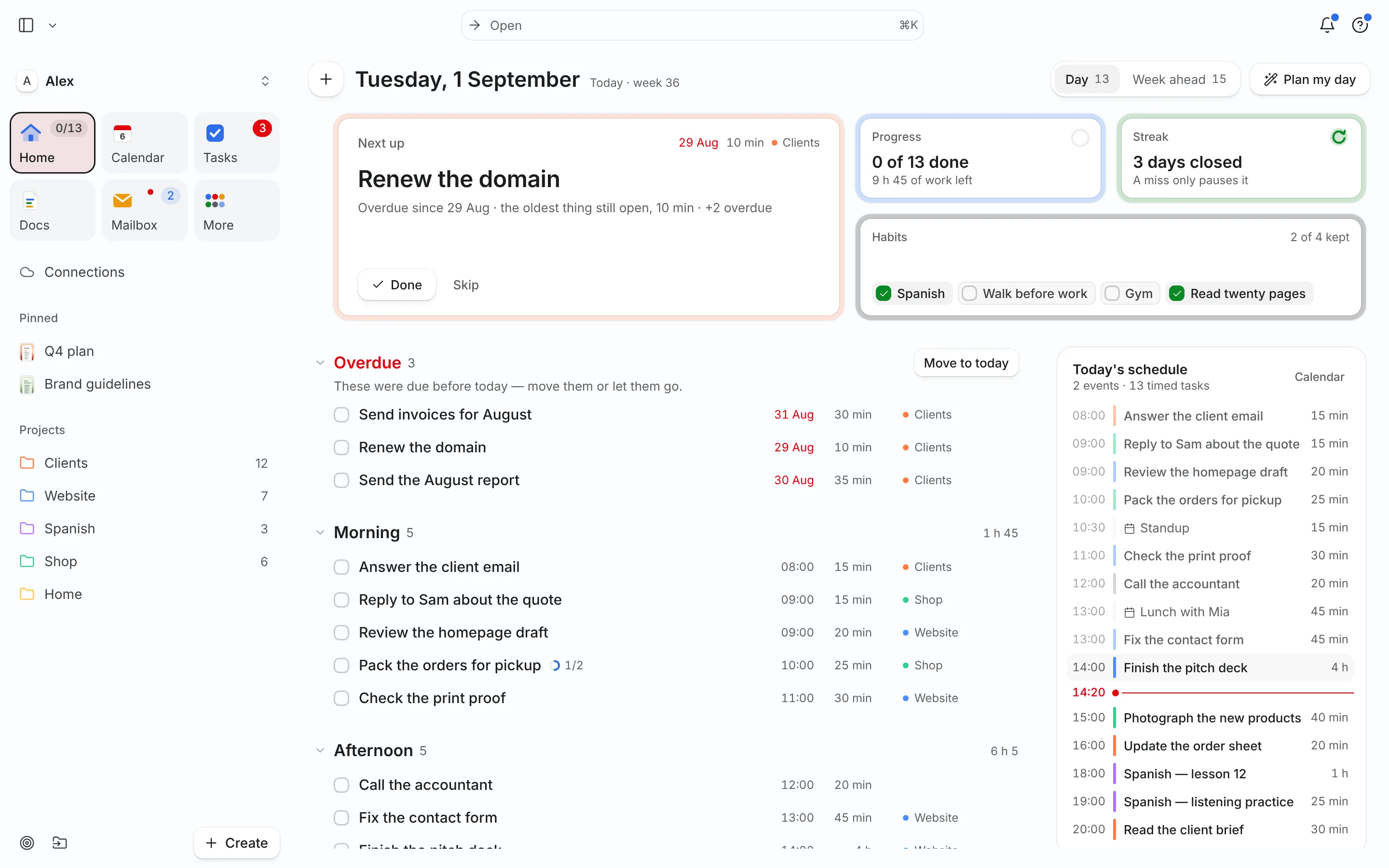Select Finish the pitch deck schedule entry
This screenshot has height=868, width=1389.
click(x=1210, y=668)
